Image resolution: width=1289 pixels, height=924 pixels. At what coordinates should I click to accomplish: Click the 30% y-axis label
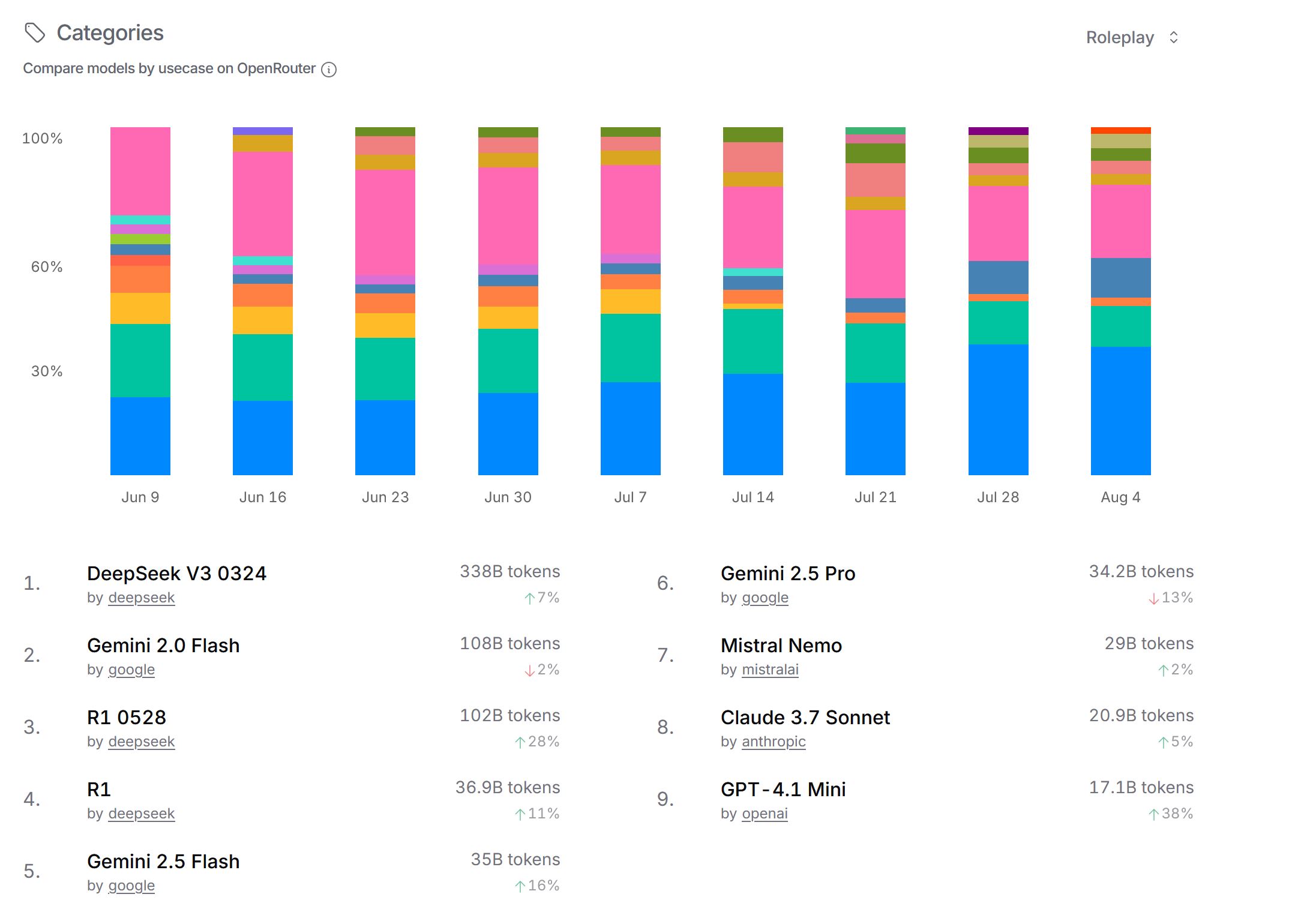(47, 371)
